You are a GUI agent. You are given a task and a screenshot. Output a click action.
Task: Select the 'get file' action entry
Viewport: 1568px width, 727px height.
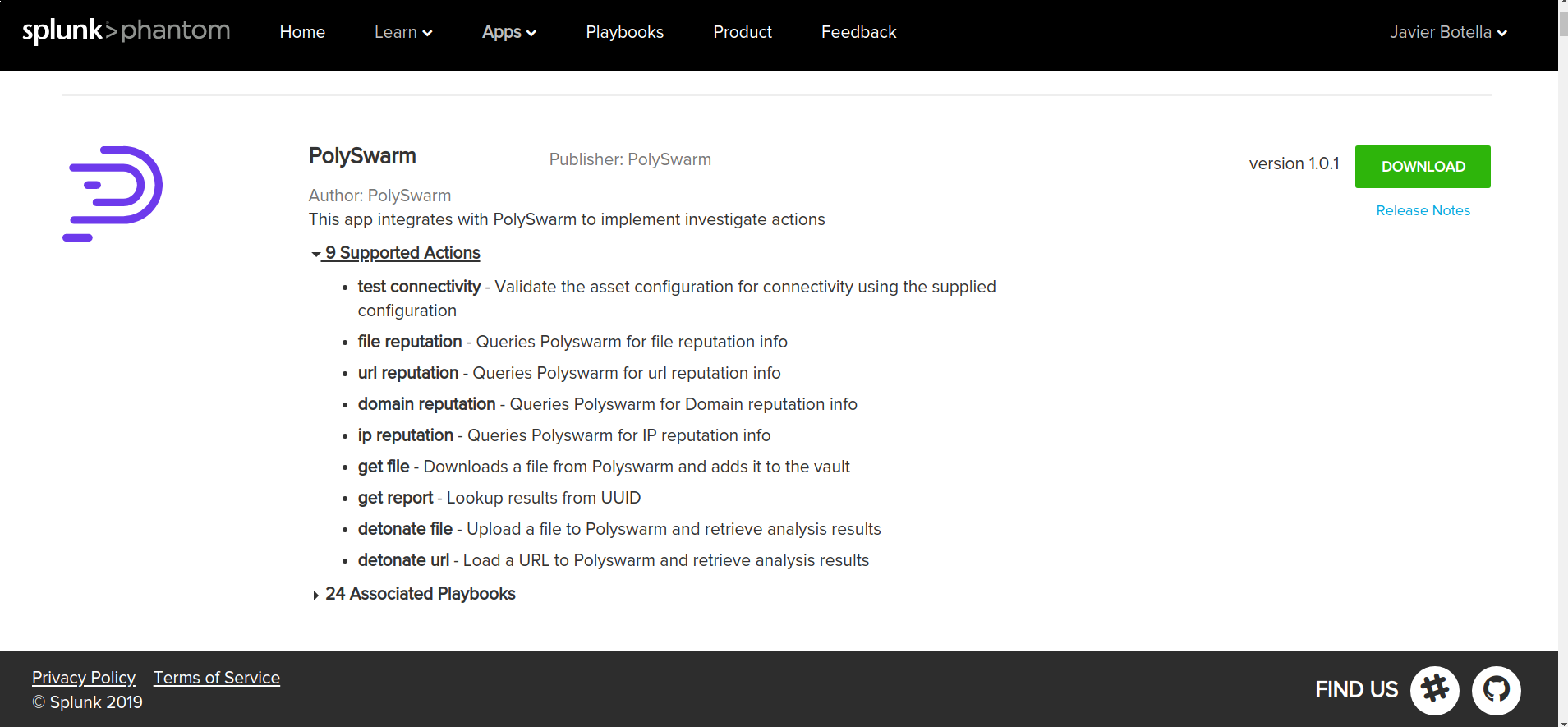[604, 467]
